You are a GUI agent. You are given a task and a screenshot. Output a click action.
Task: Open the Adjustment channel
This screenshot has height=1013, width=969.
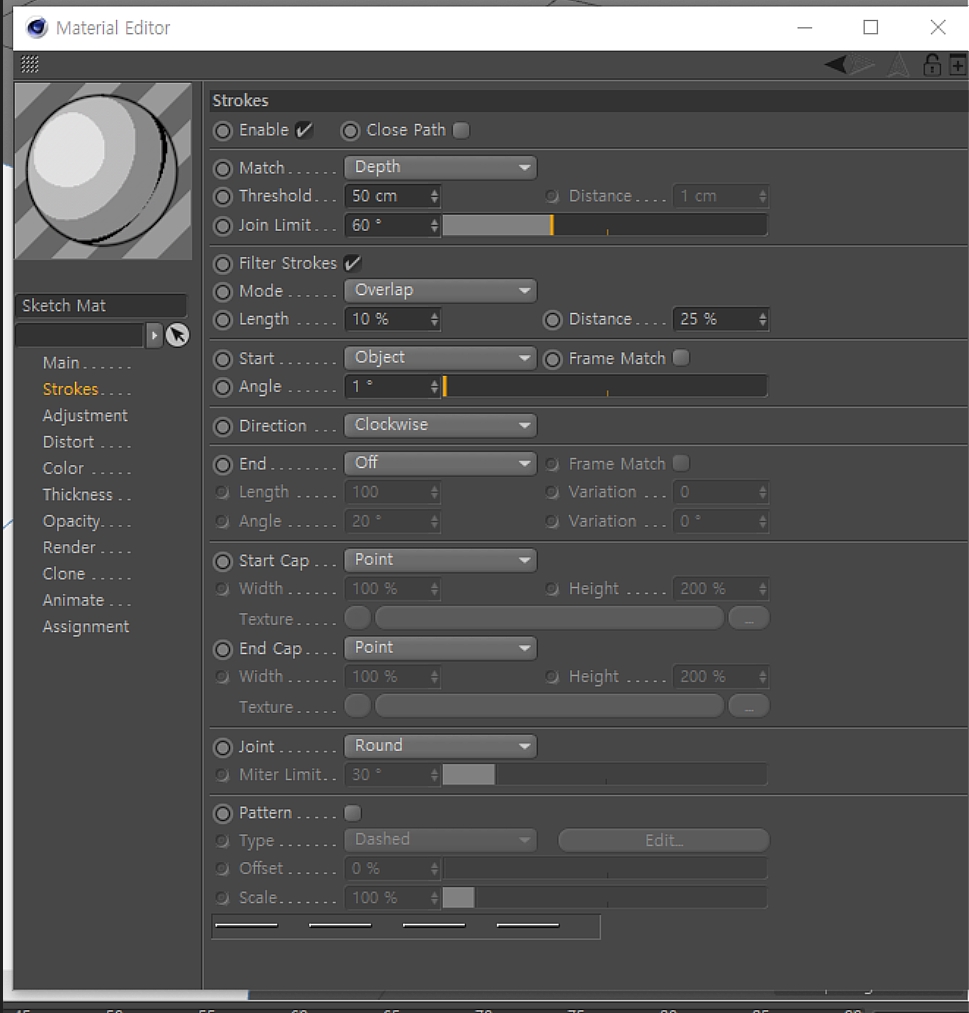(x=85, y=416)
